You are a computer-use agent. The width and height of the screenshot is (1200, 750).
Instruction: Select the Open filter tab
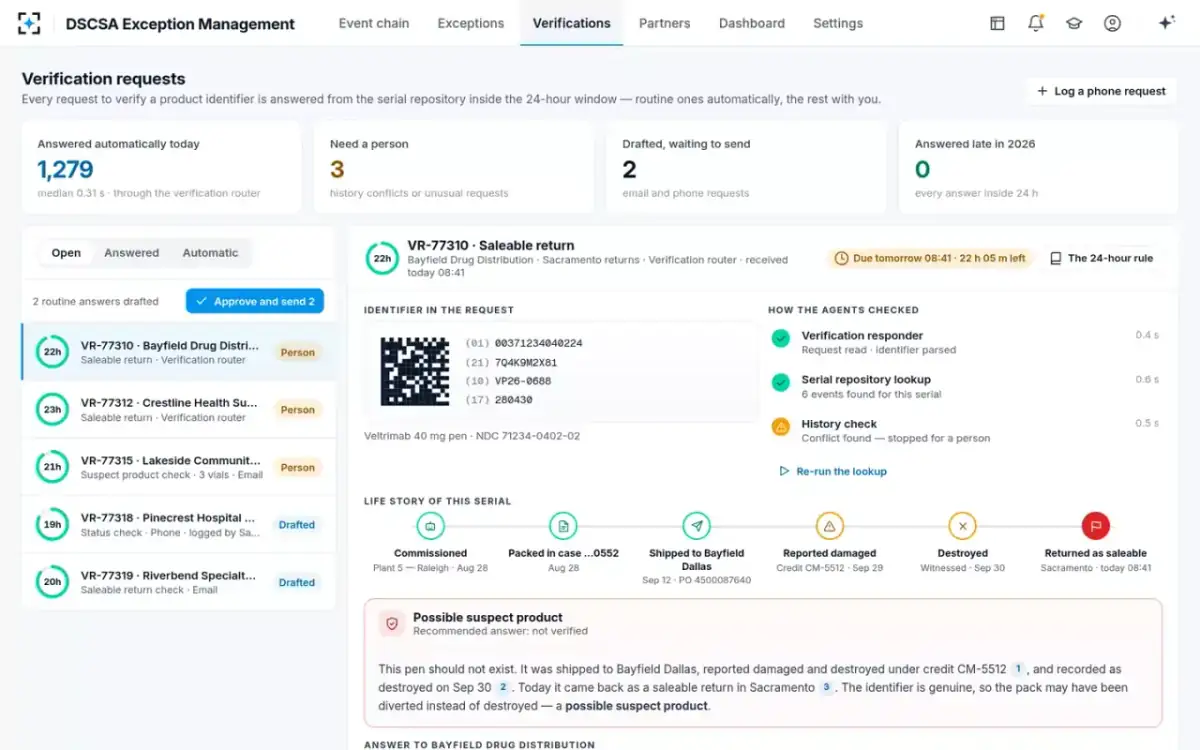66,253
